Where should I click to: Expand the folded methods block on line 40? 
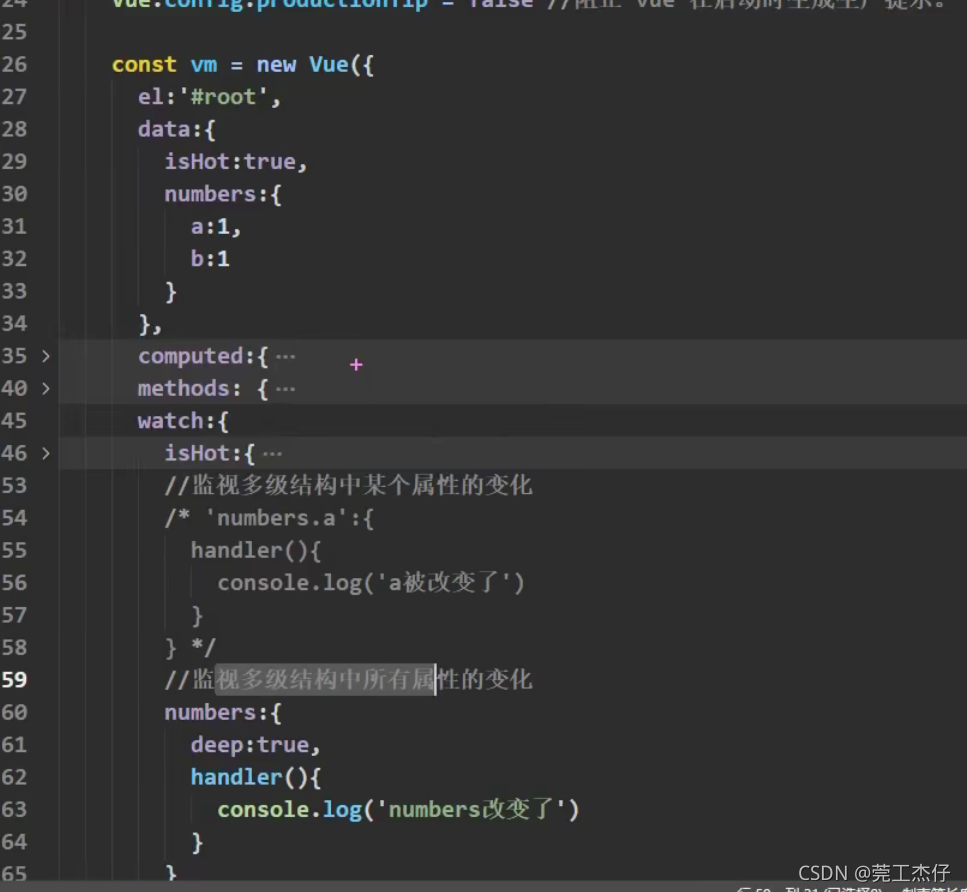coord(46,388)
